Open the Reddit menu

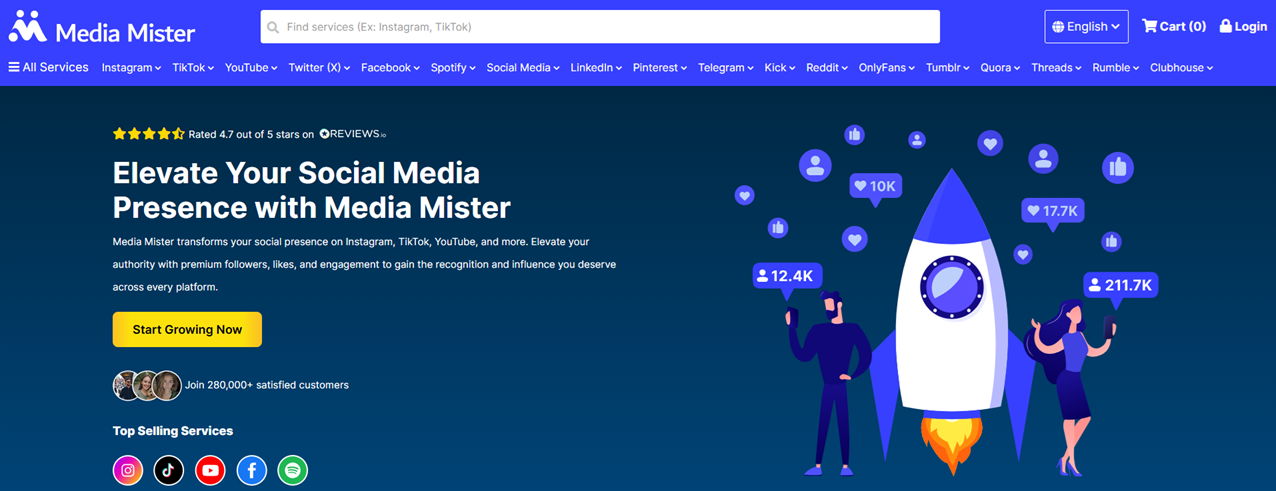(827, 68)
